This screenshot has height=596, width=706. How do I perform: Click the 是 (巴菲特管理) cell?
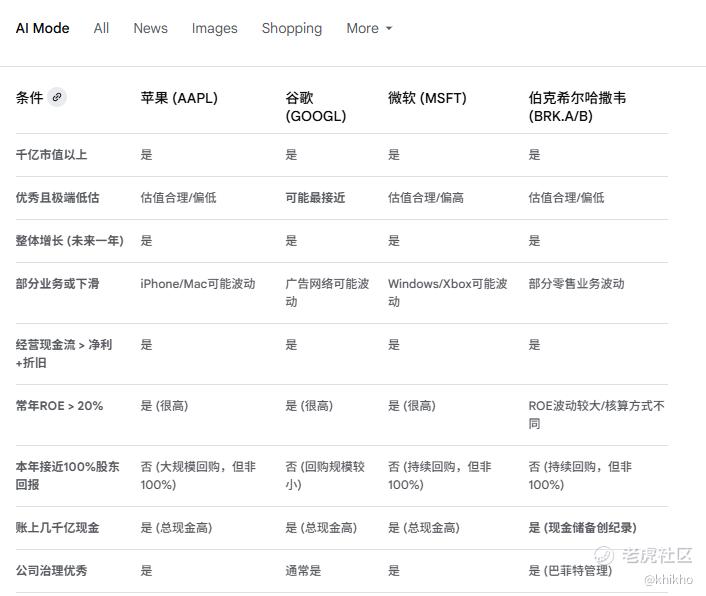point(570,571)
